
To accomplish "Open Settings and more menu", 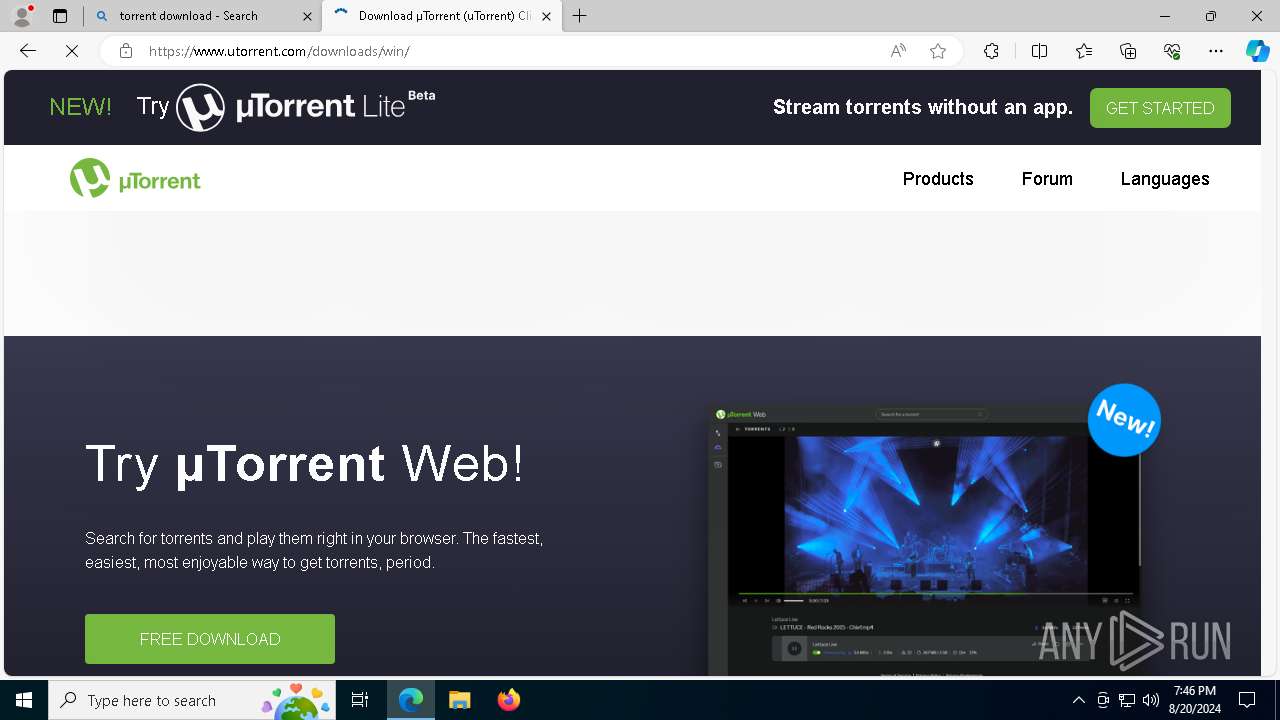I will coord(1216,51).
